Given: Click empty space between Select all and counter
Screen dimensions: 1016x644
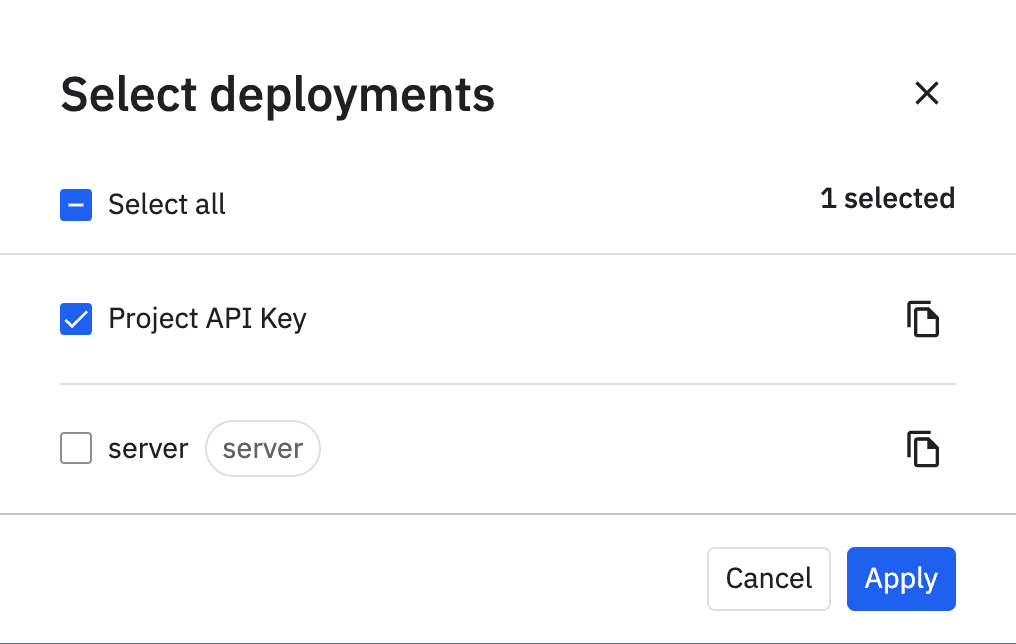Looking at the screenshot, I should 520,205.
